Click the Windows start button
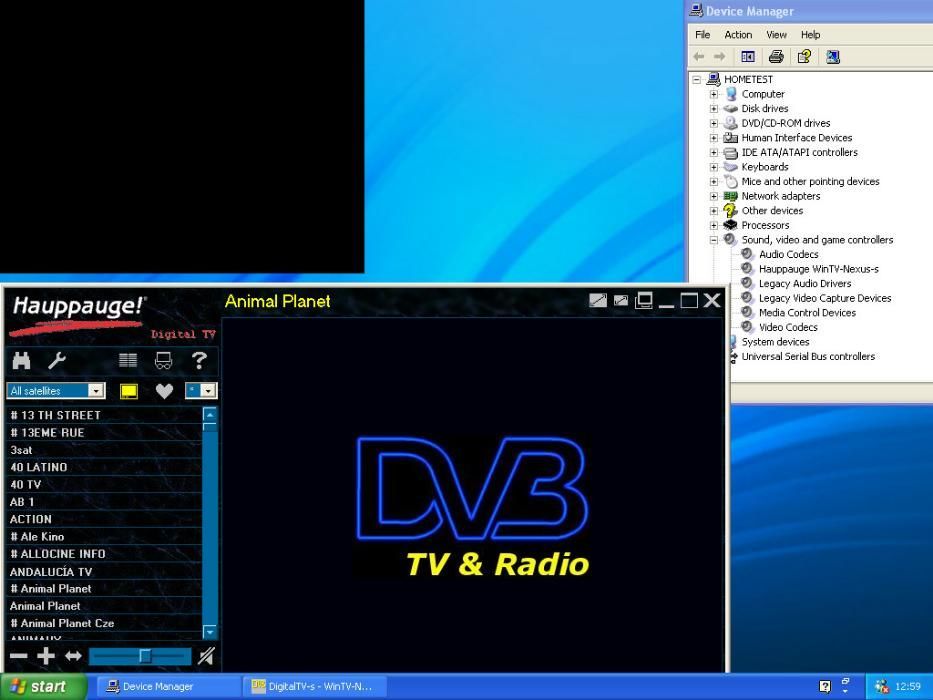The height and width of the screenshot is (700, 933). click(x=40, y=686)
